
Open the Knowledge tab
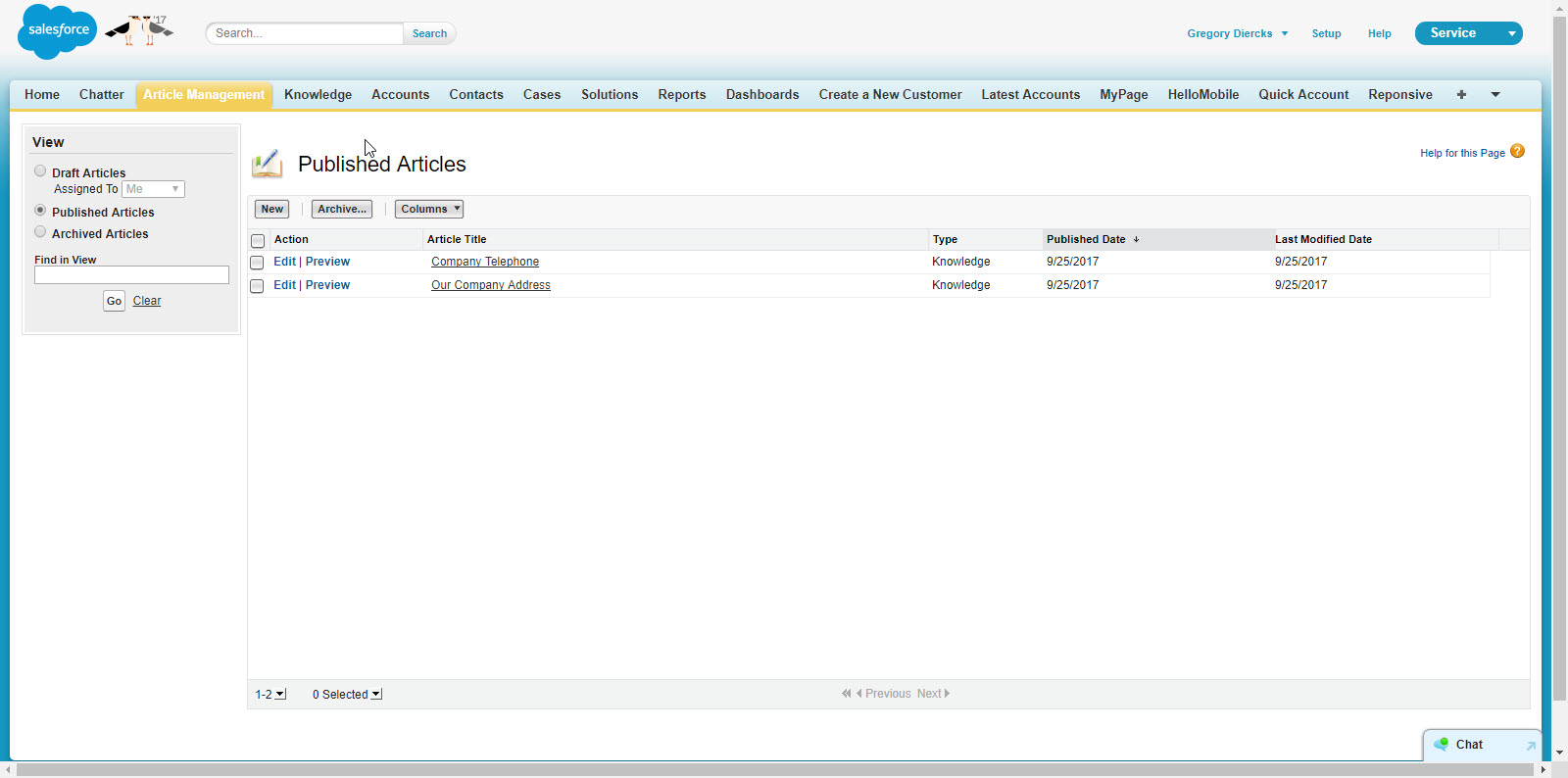[x=318, y=95]
